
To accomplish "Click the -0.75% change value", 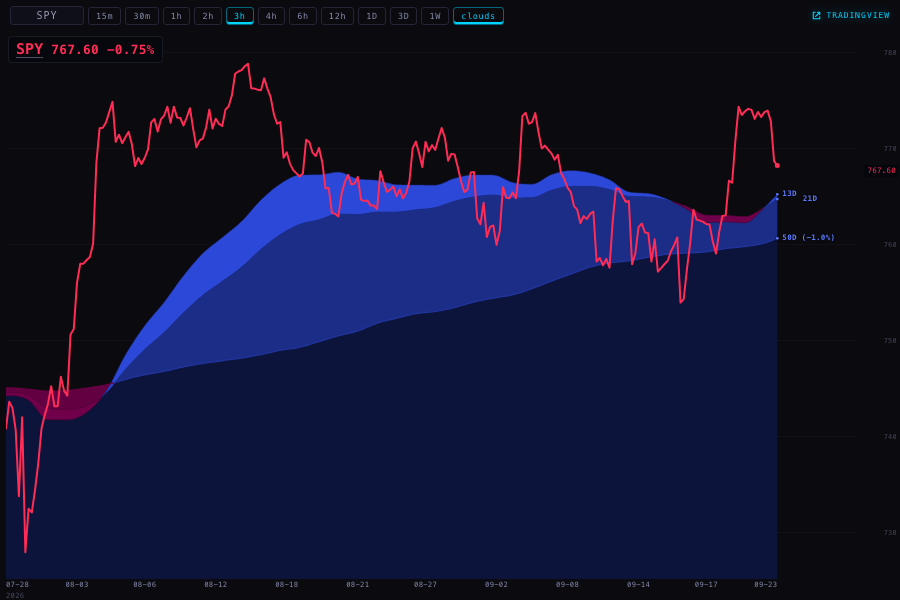I will 130,50.
